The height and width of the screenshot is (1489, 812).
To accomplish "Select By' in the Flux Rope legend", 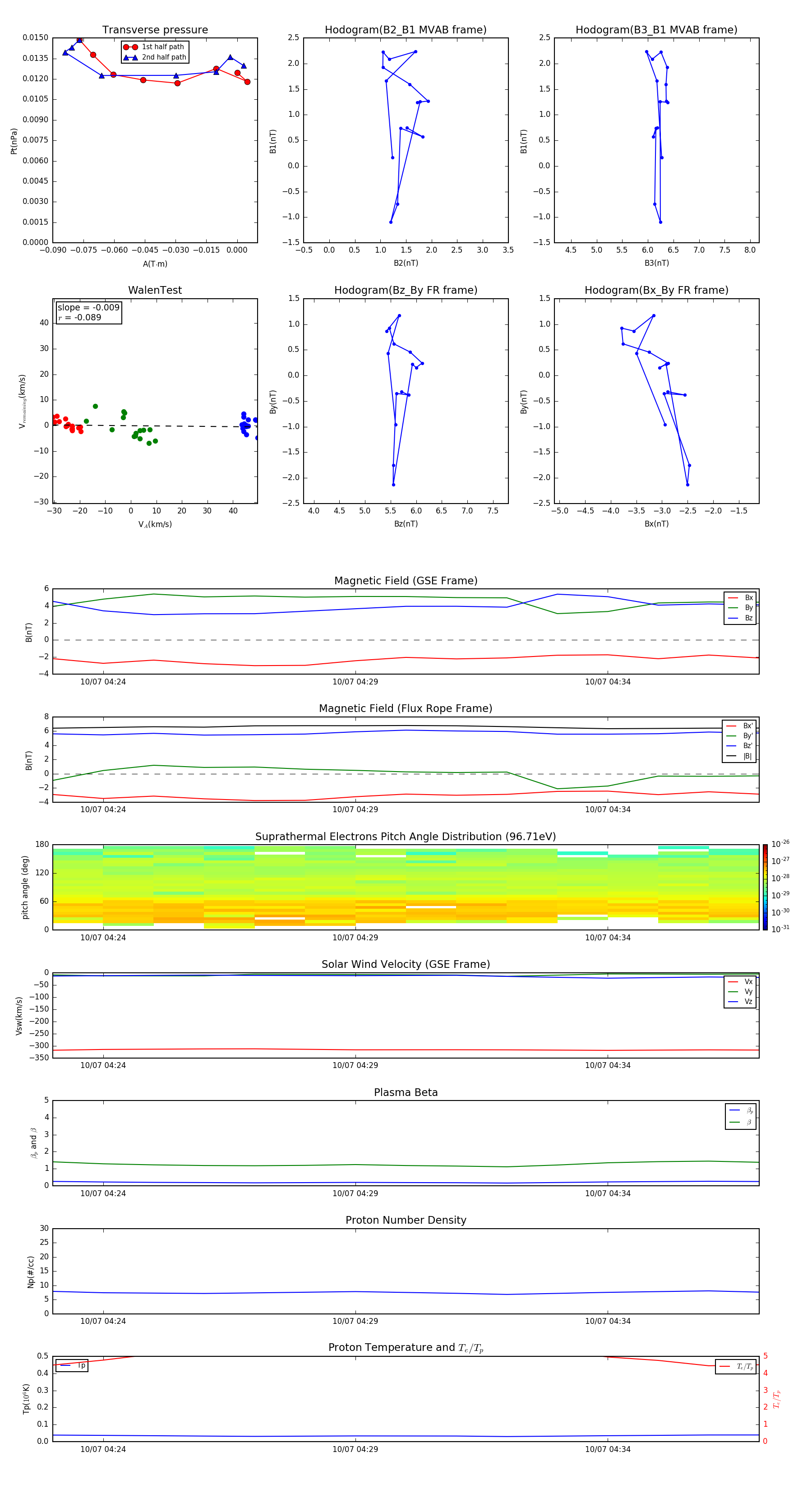I will (740, 736).
